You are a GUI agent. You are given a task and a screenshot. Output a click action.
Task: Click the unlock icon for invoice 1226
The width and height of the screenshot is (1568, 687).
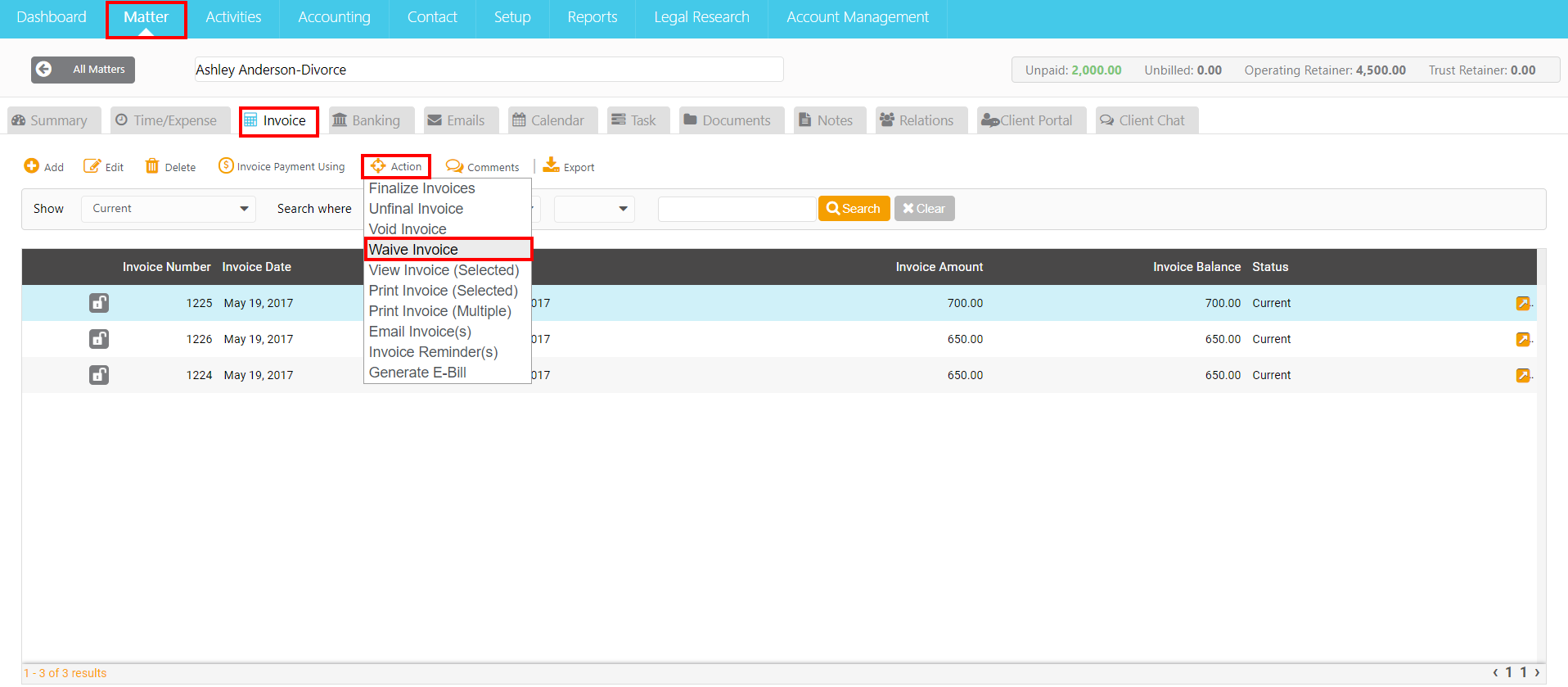pos(99,339)
